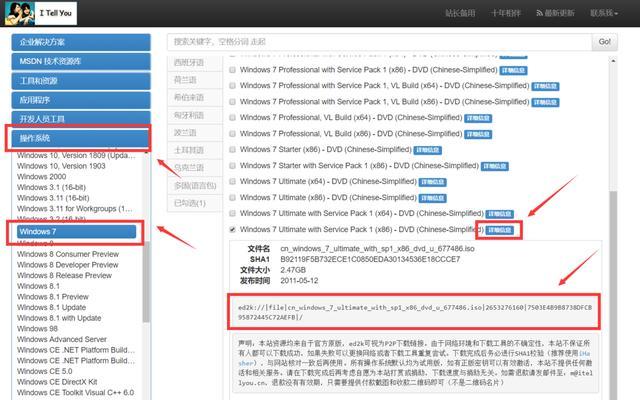Viewport: 640px width, 400px height.
Task: Check Windows 7 Professional with SP1 (x86) box
Action: click(232, 70)
